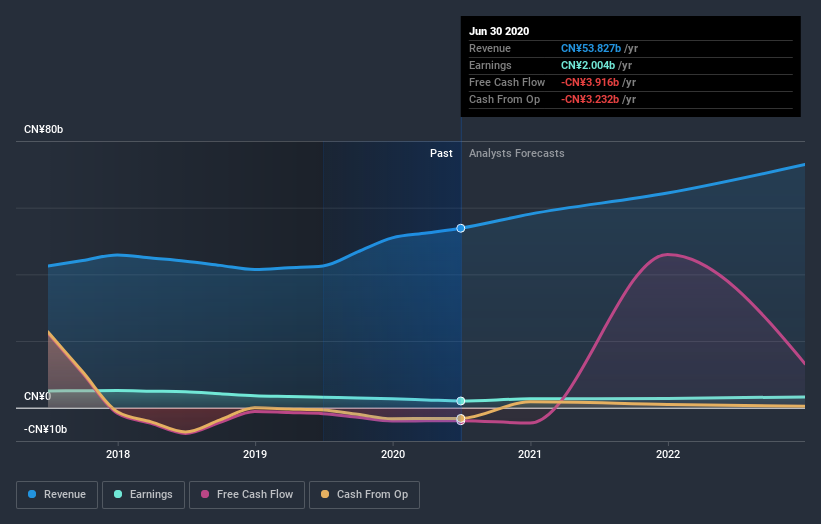Select the Revenue data point at Jun 2020
Image resolution: width=821 pixels, height=524 pixels.
(x=461, y=228)
